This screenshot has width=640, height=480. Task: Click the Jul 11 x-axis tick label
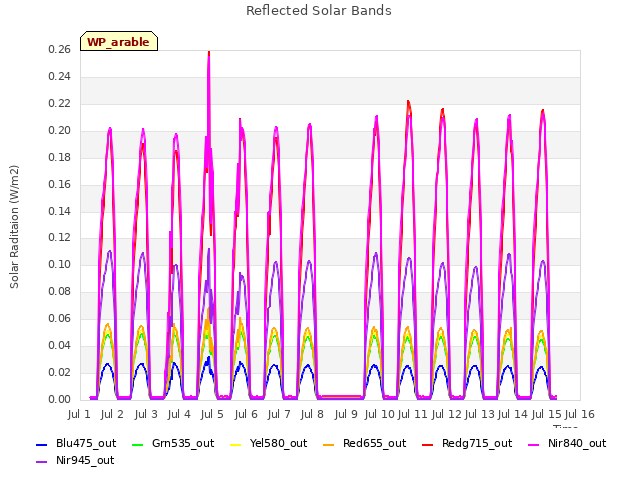coord(412,414)
